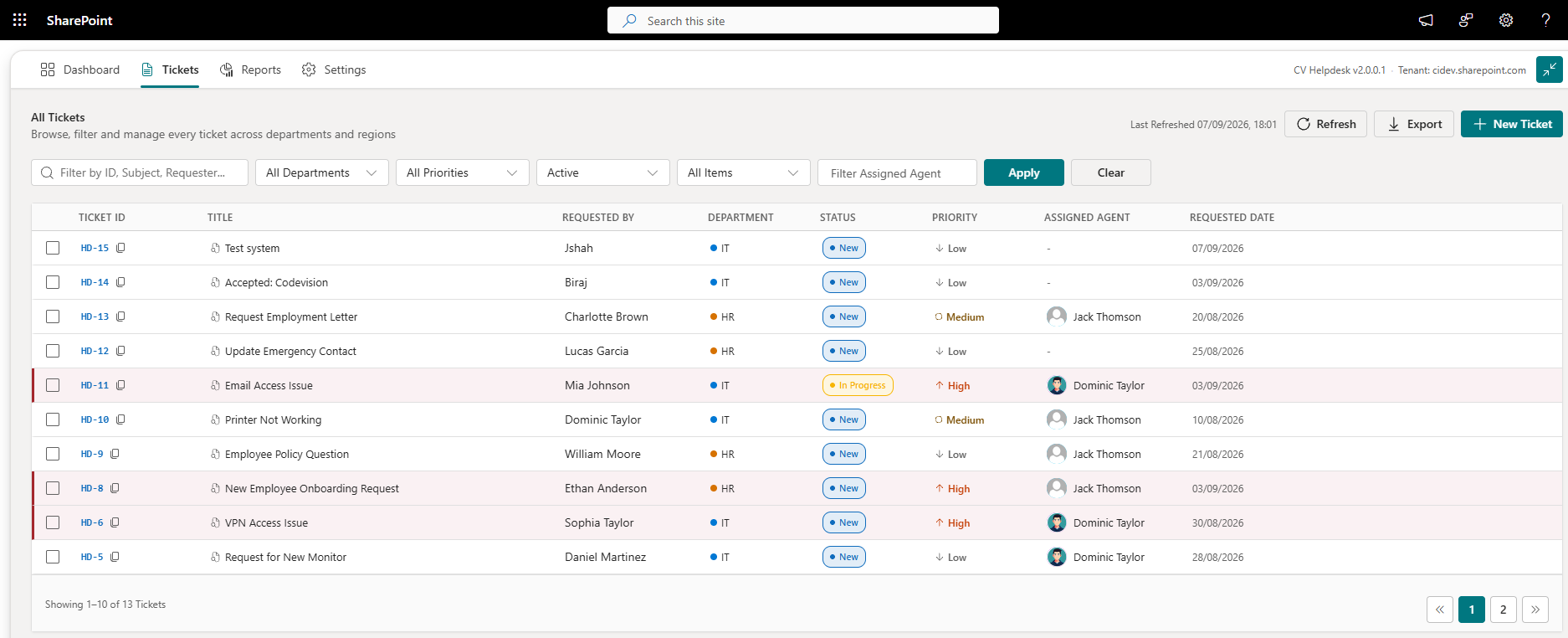The image size is (1568, 638).
Task: Expand the Active status dropdown
Action: point(603,172)
